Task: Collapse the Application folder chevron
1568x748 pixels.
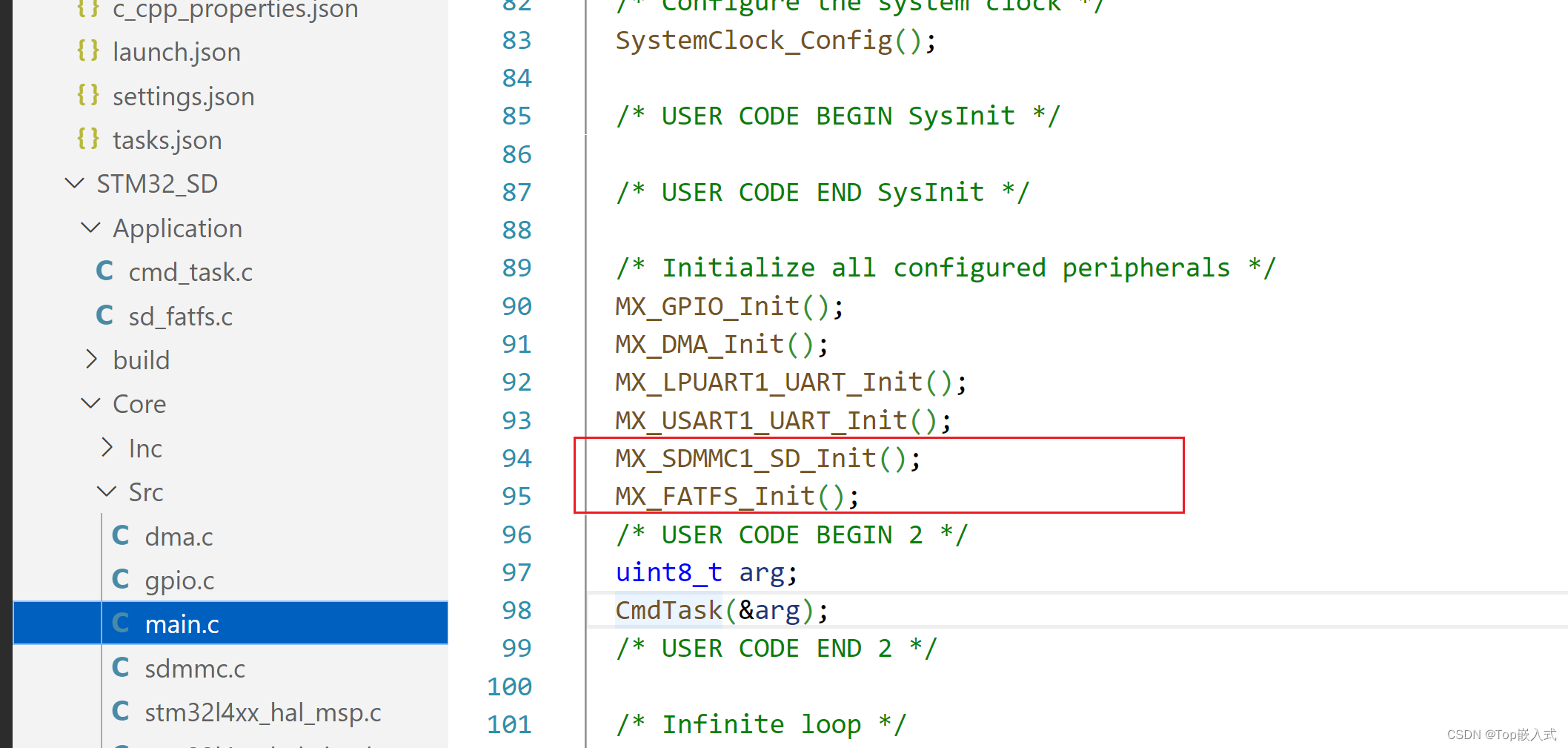Action: click(x=90, y=228)
